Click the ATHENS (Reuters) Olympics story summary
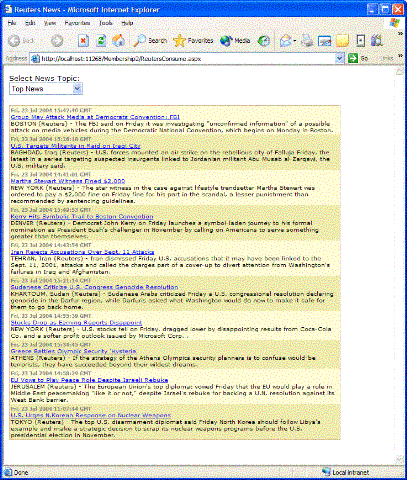This screenshot has height=480, width=407. click(x=163, y=361)
